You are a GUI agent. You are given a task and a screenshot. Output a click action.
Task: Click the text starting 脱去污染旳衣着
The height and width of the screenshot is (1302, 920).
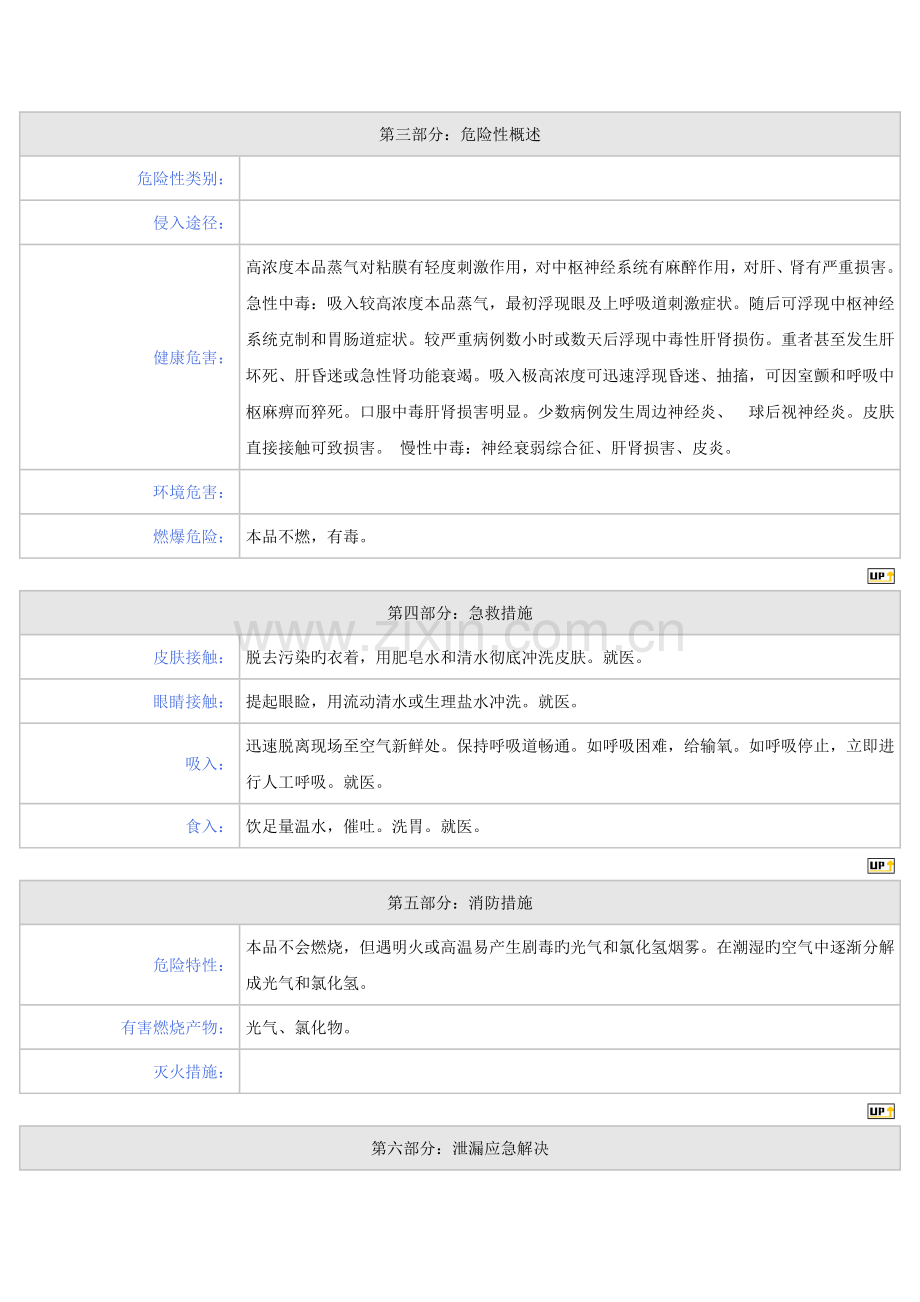[x=448, y=658]
